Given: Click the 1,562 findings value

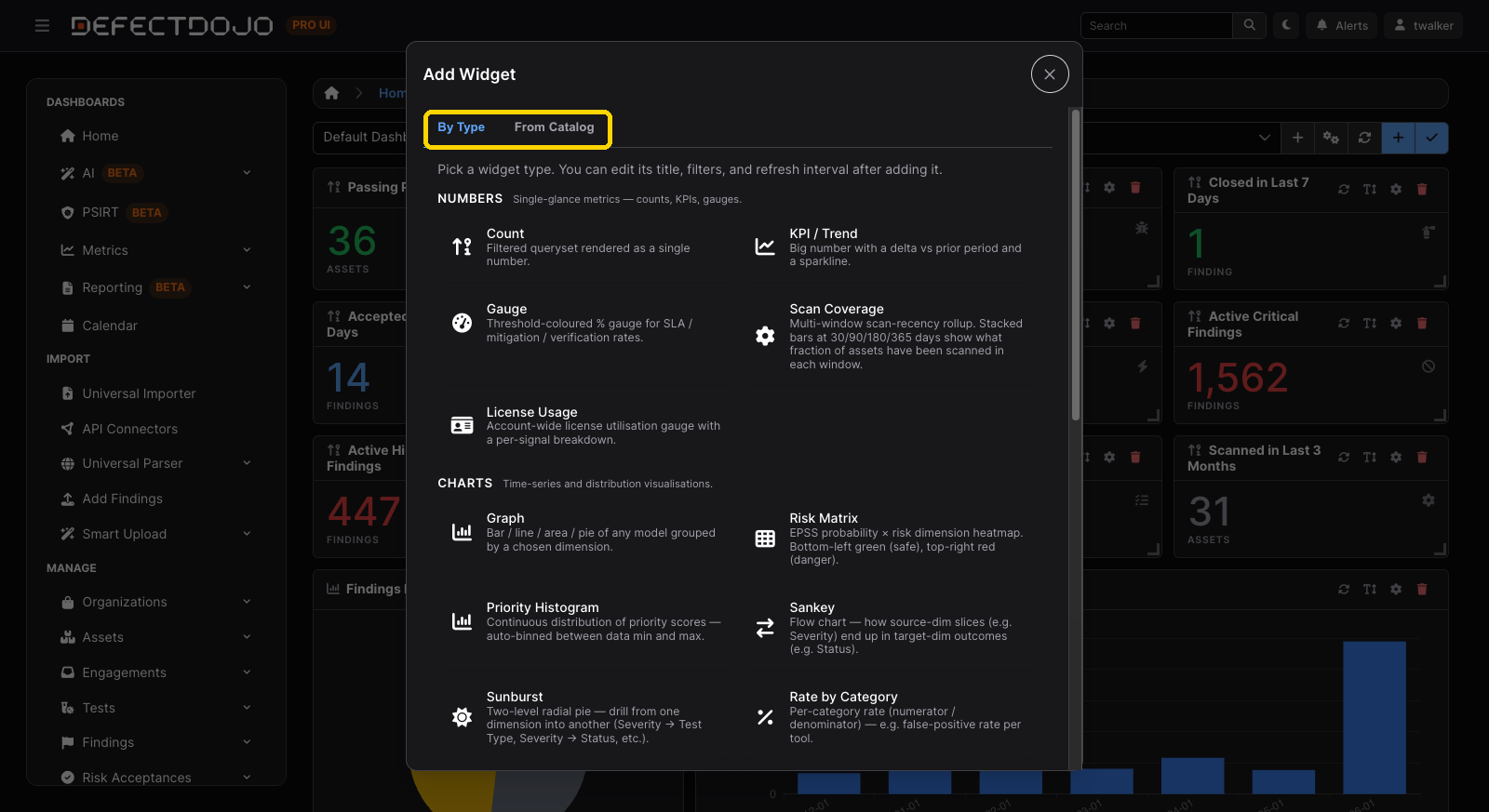Looking at the screenshot, I should pos(1238,378).
